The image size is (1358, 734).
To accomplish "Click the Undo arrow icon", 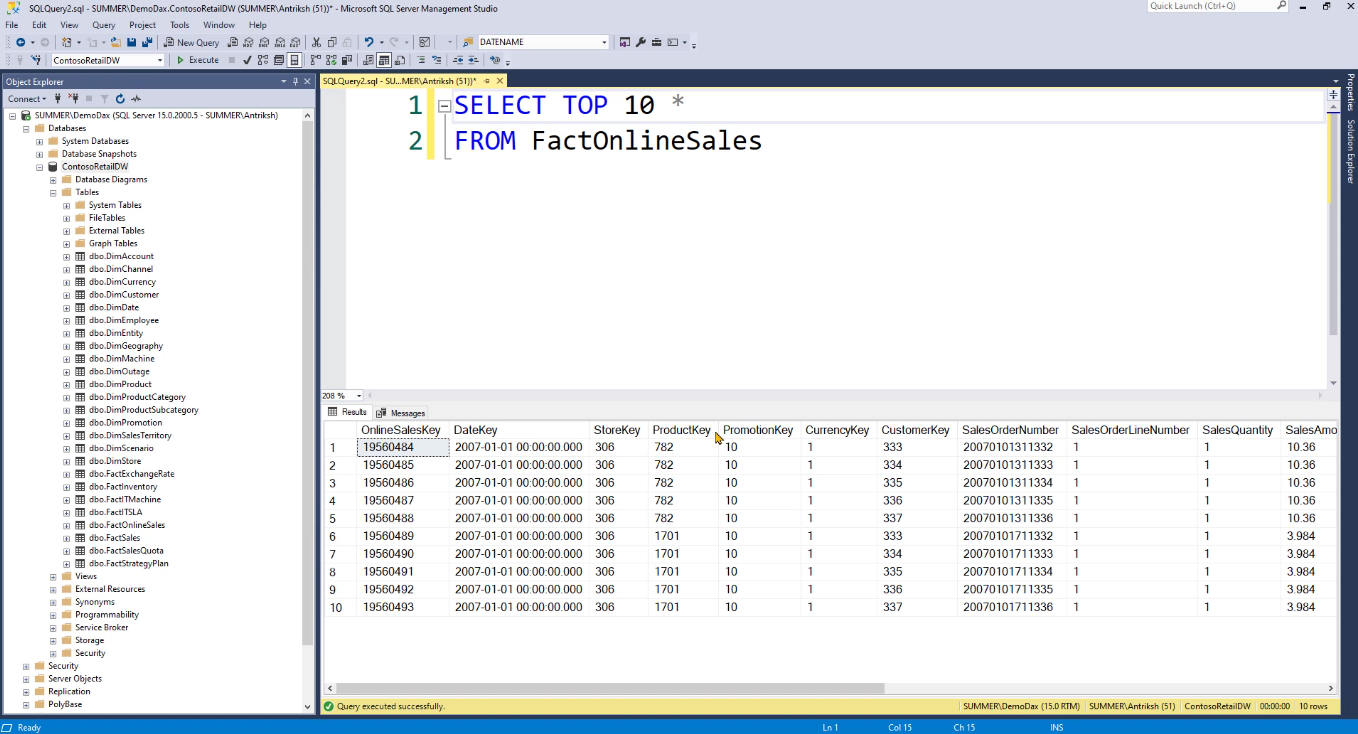I will pyautogui.click(x=369, y=42).
